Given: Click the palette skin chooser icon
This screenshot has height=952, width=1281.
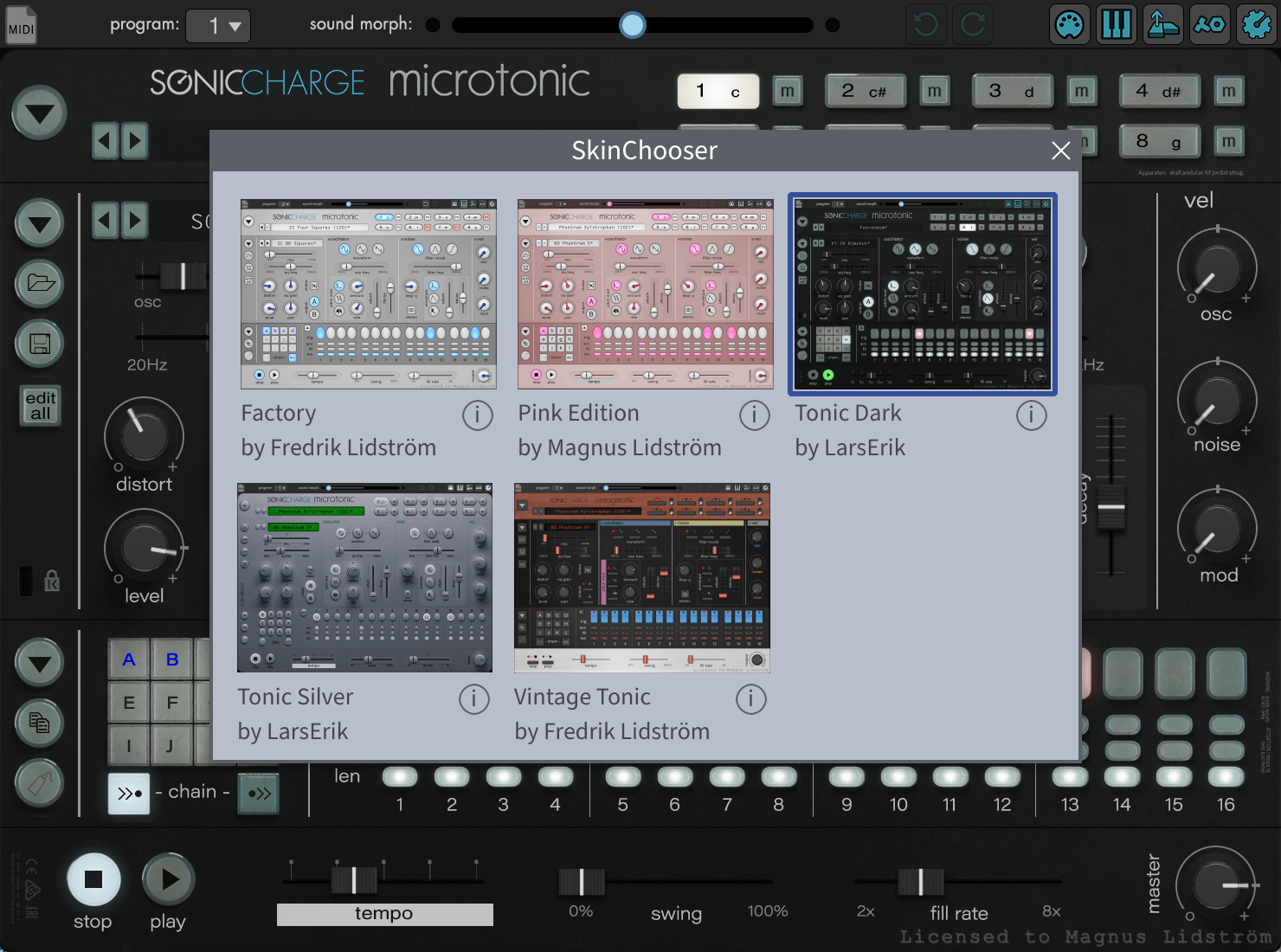Looking at the screenshot, I should click(x=1069, y=24).
